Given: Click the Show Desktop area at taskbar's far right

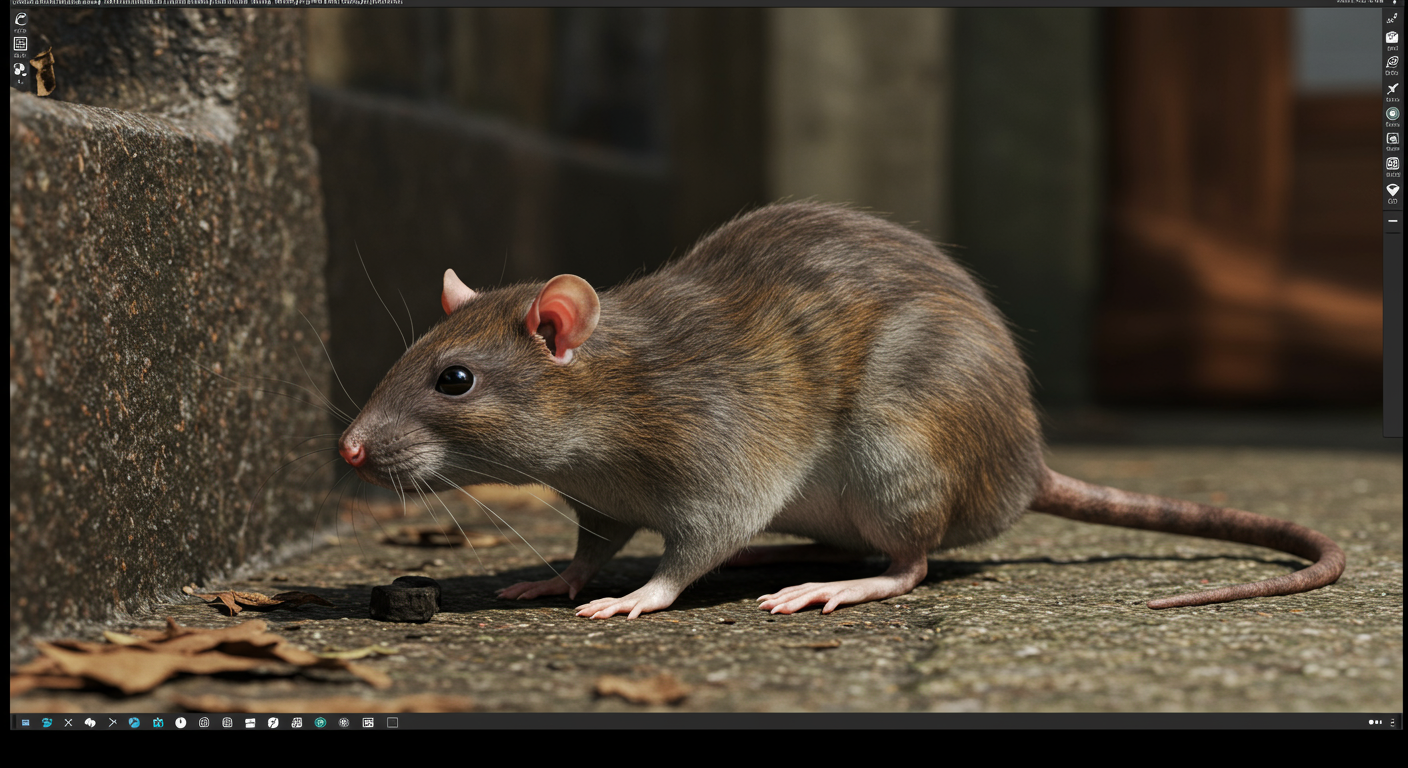Looking at the screenshot, I should tap(1405, 722).
